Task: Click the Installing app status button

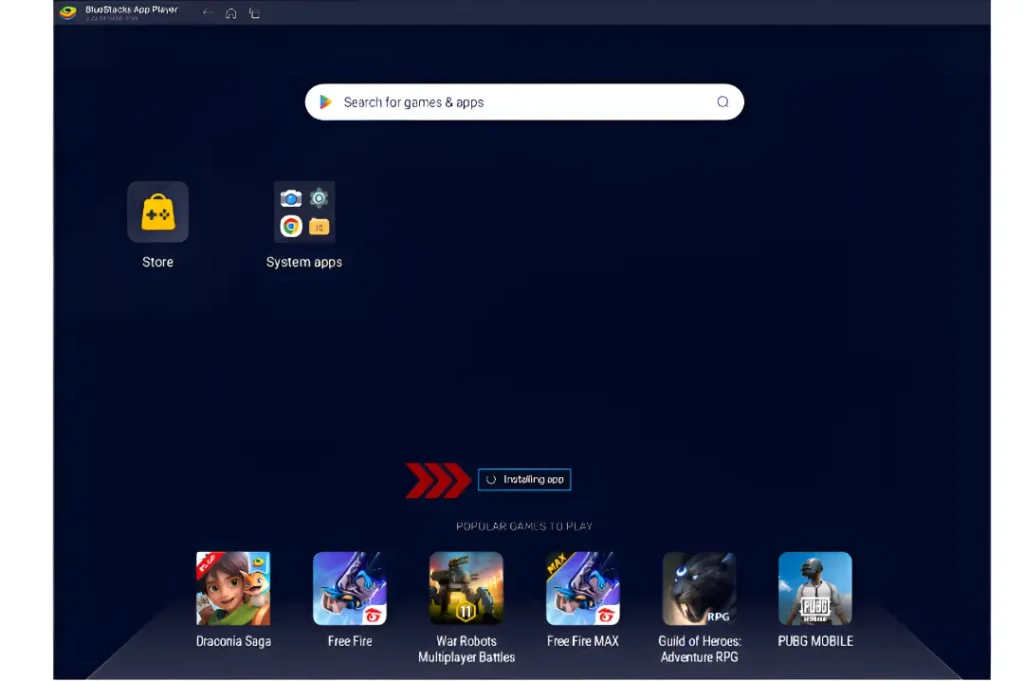Action: 524,479
